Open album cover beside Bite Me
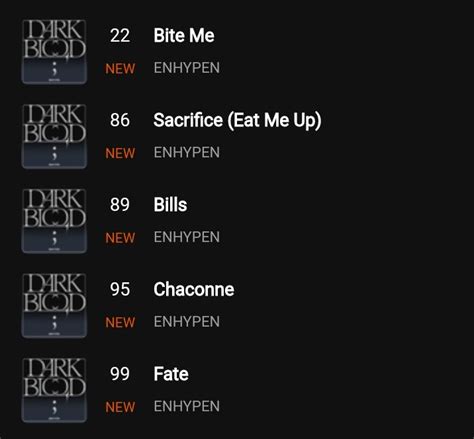 54,52
